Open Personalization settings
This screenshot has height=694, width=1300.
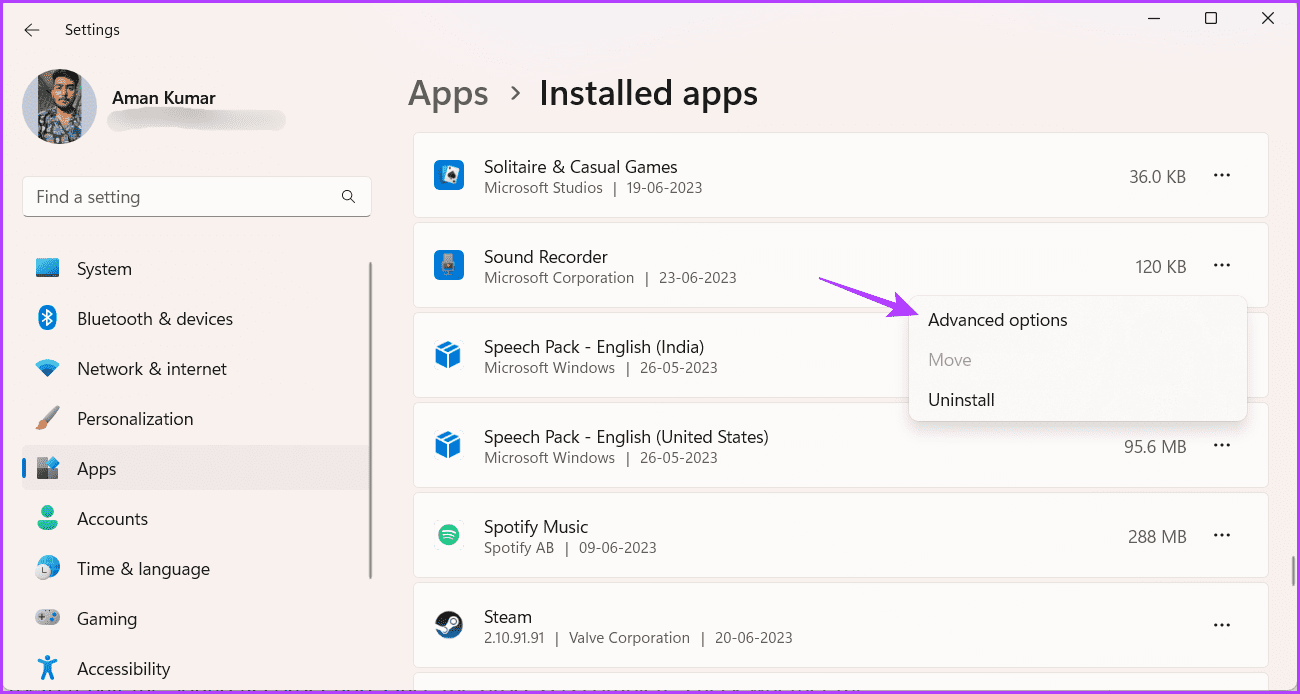(196, 419)
